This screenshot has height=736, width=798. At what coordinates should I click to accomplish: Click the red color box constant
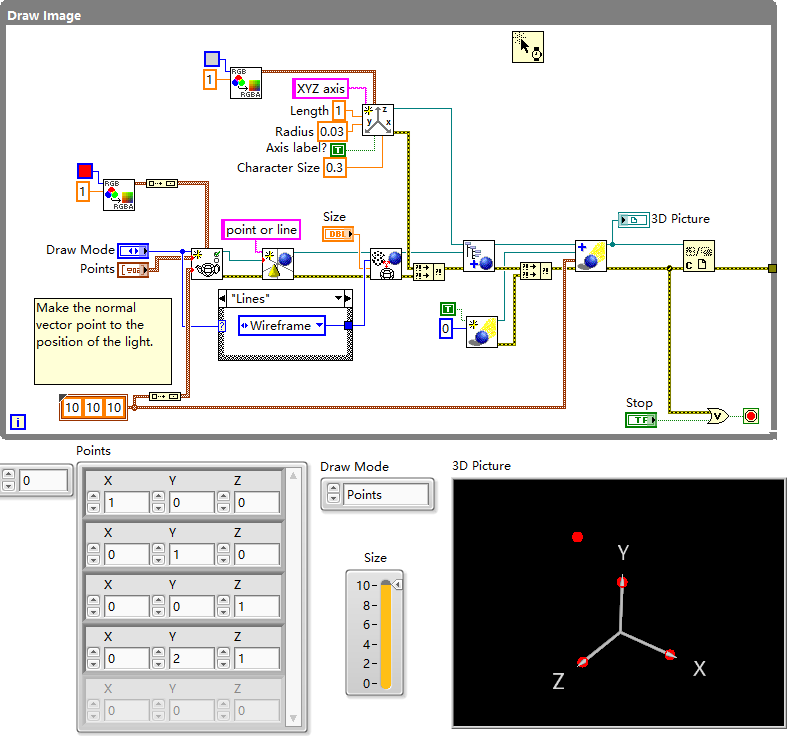(85, 171)
